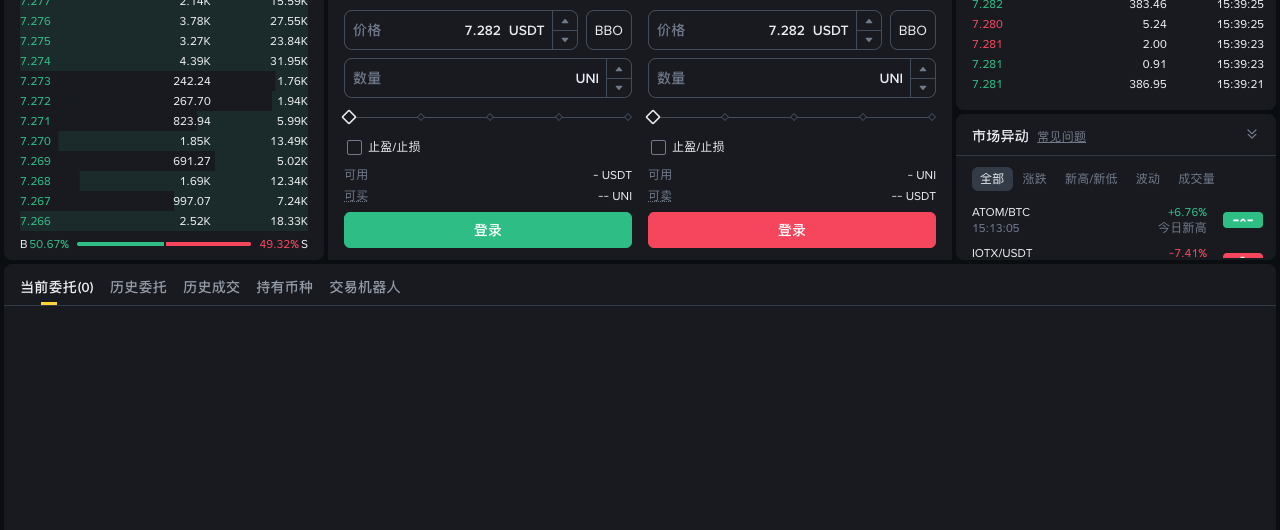The height and width of the screenshot is (530, 1280).
Task: Increase sell quantity with up arrow
Action: click(x=923, y=68)
